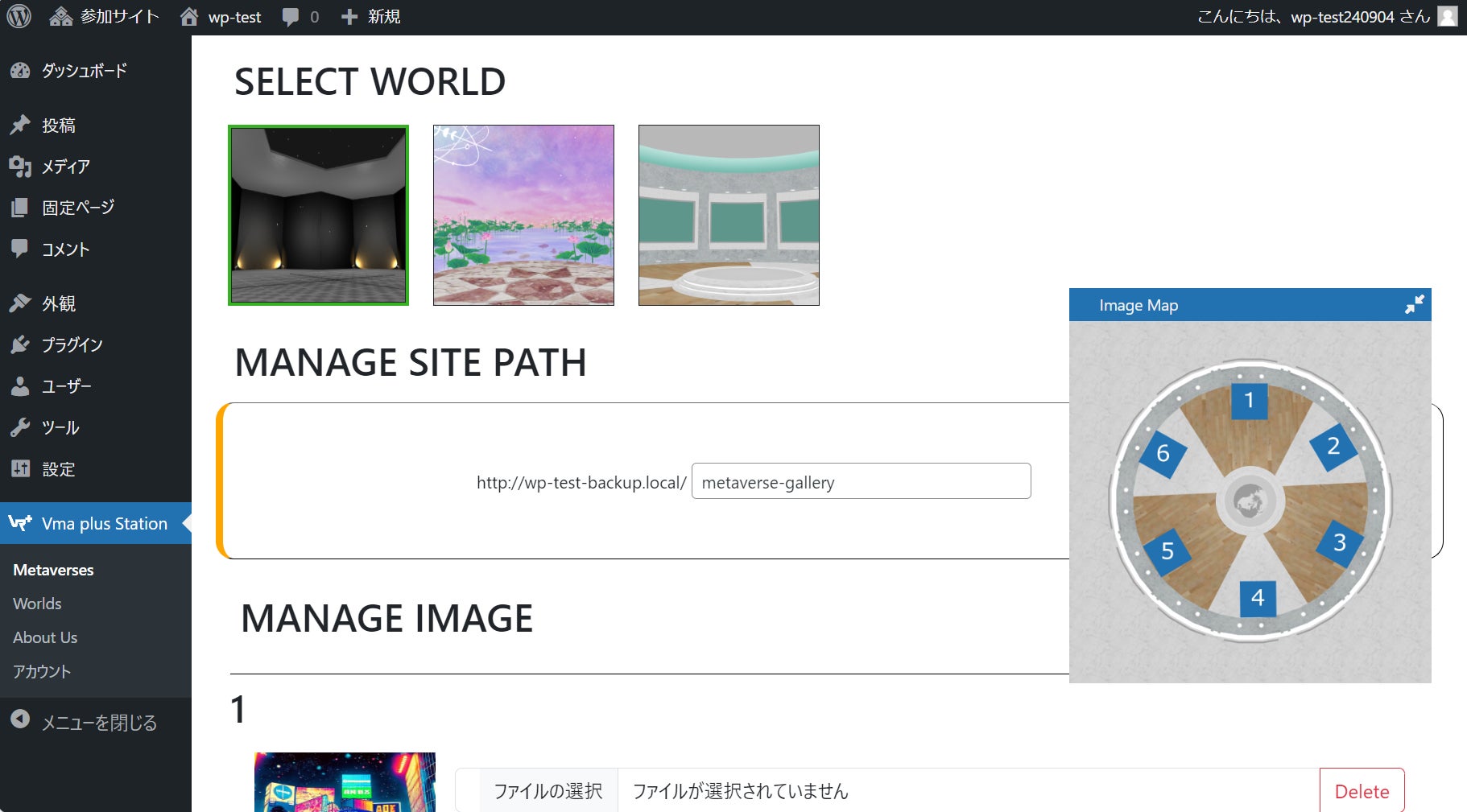Viewport: 1467px width, 812px height.
Task: Open the user greeting wp-test240904 menu
Action: click(x=1313, y=16)
